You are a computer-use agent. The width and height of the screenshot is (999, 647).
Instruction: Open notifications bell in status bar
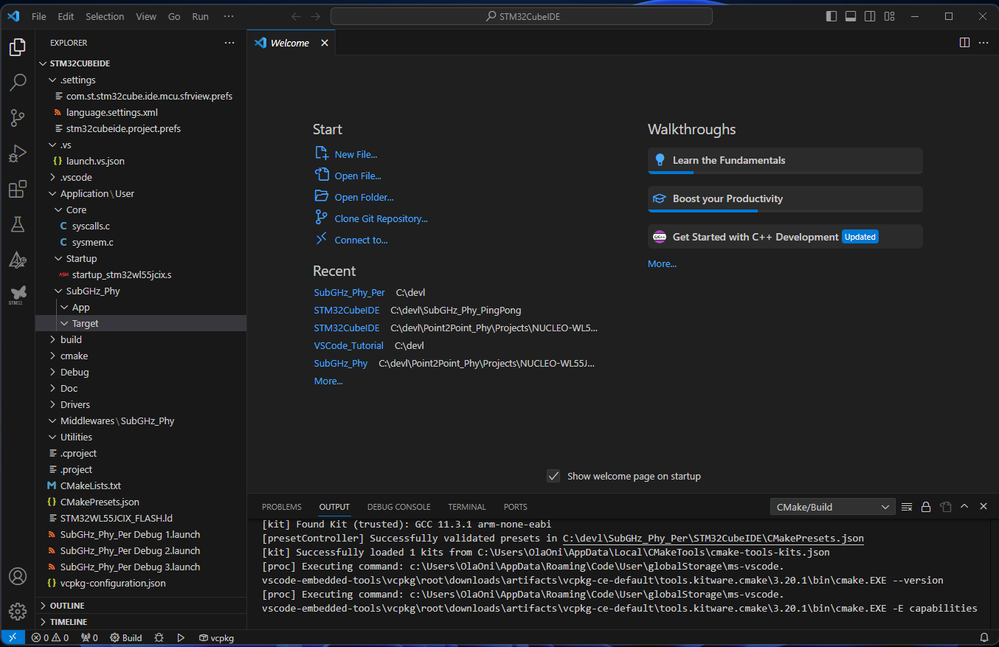[x=984, y=637]
